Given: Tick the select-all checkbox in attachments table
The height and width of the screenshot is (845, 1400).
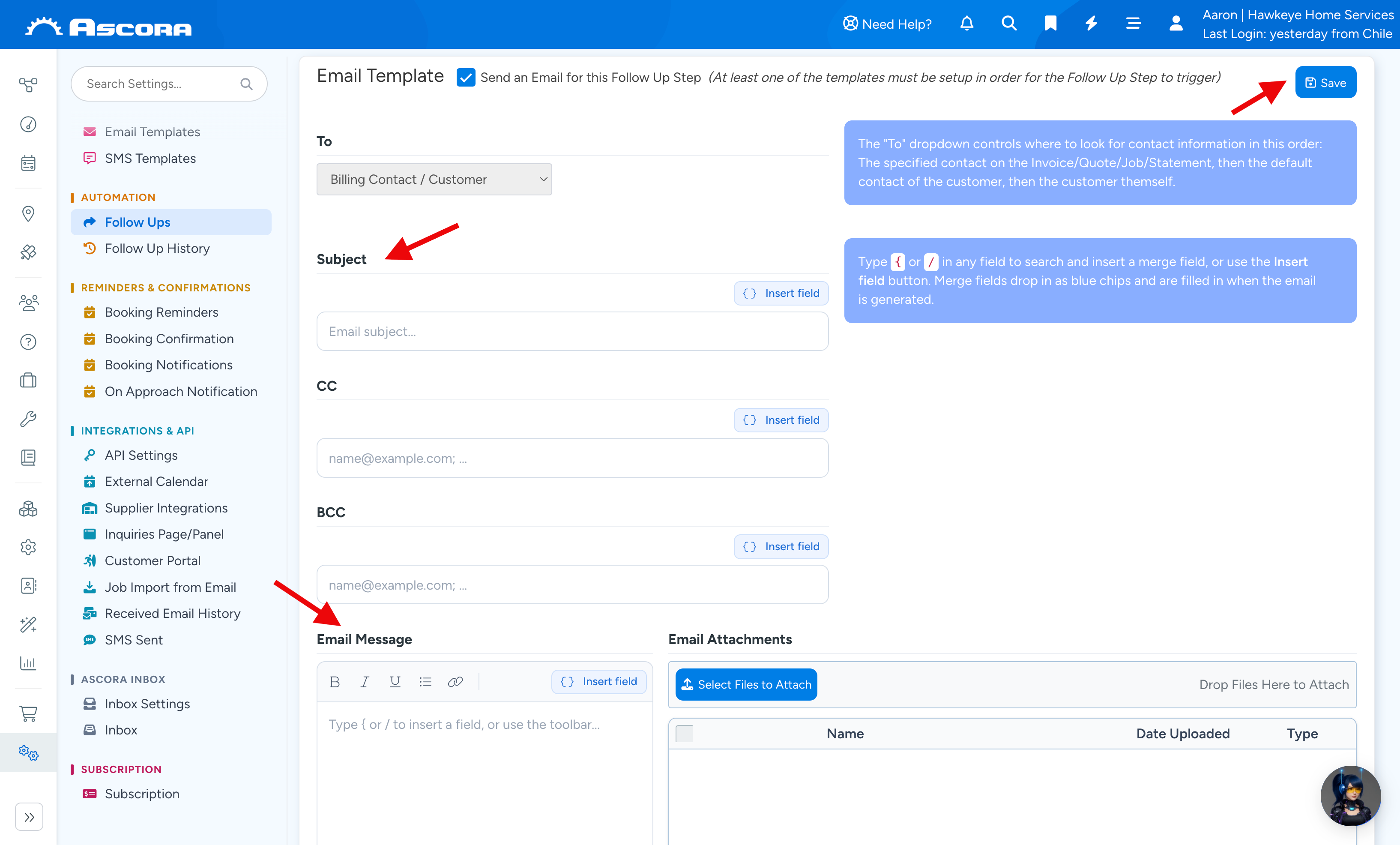Looking at the screenshot, I should pos(684,734).
